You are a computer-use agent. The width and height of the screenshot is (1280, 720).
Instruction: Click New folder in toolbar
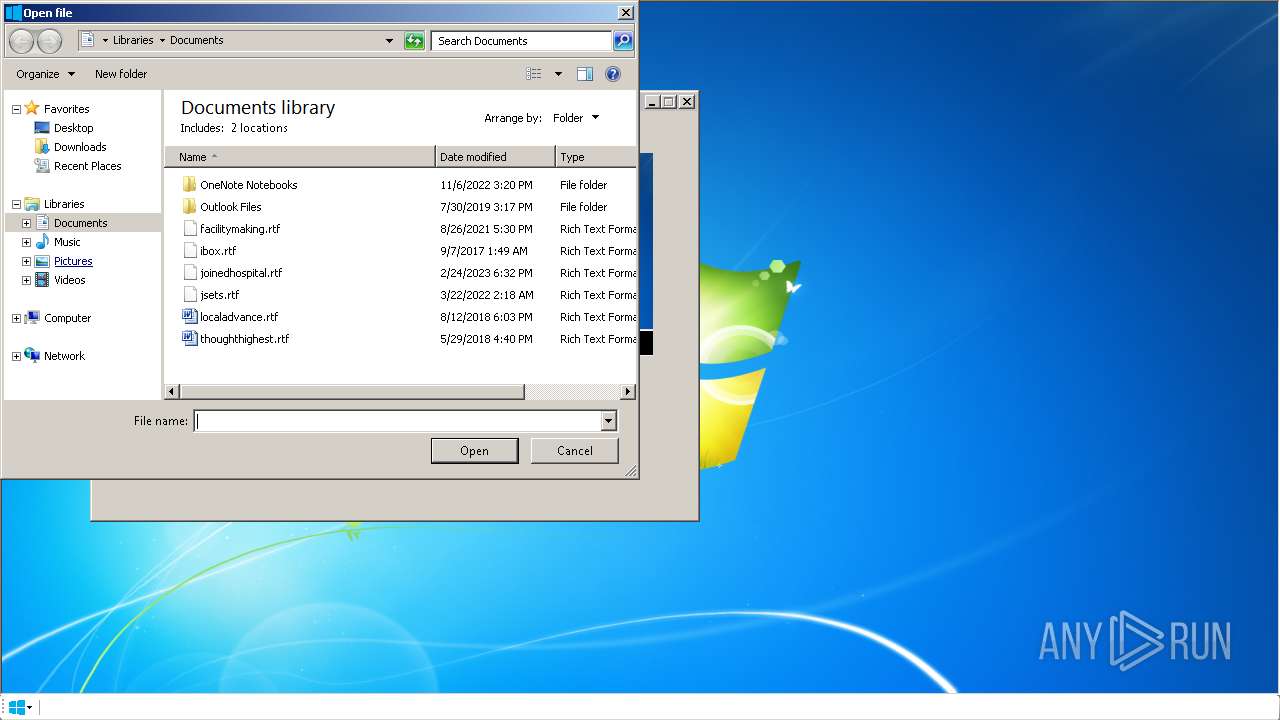click(x=121, y=74)
